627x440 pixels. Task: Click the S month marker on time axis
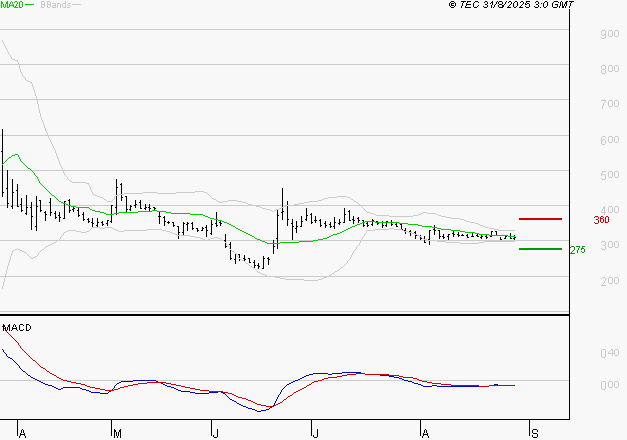[535, 434]
